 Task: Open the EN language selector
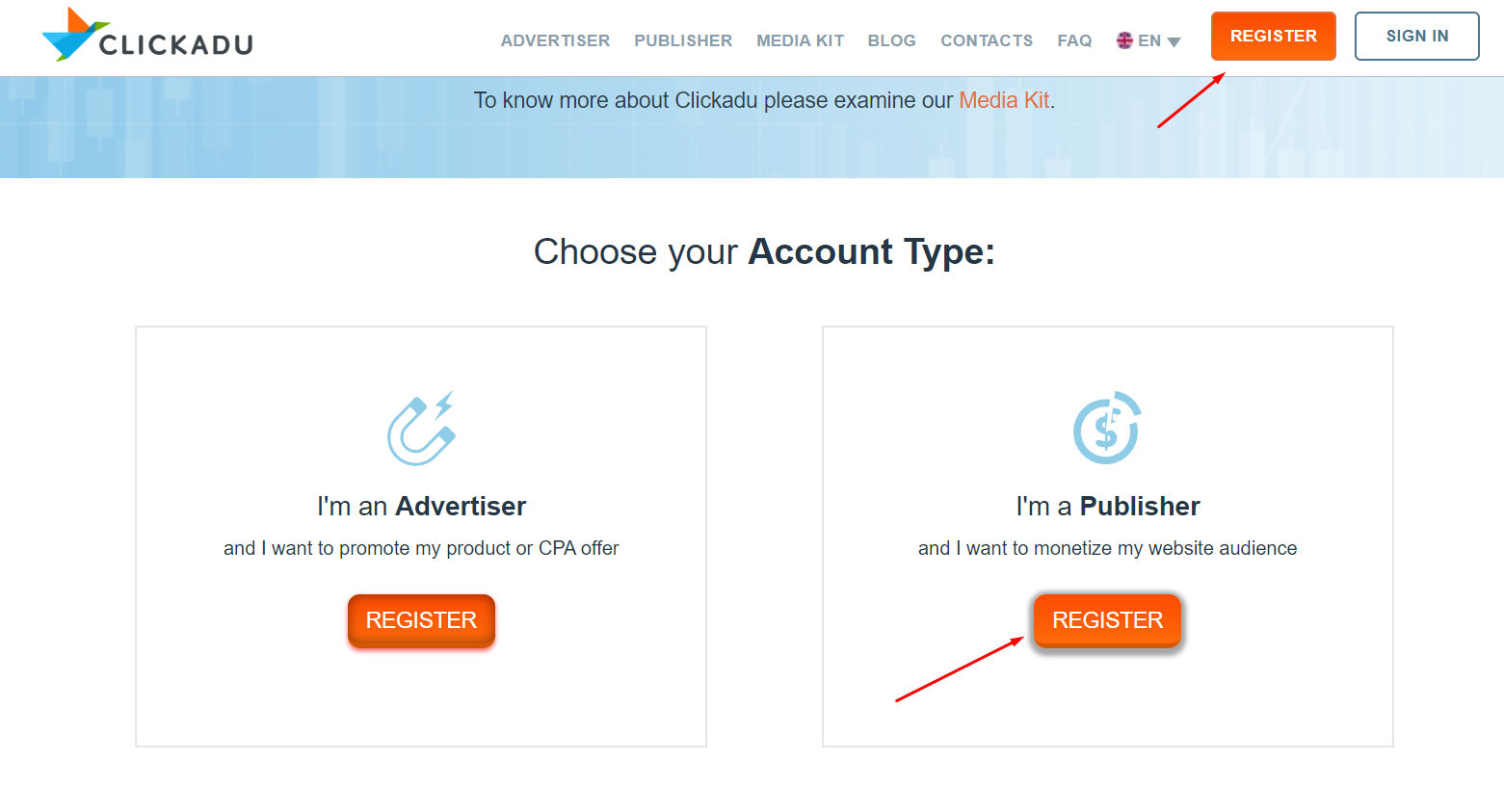tap(1148, 40)
